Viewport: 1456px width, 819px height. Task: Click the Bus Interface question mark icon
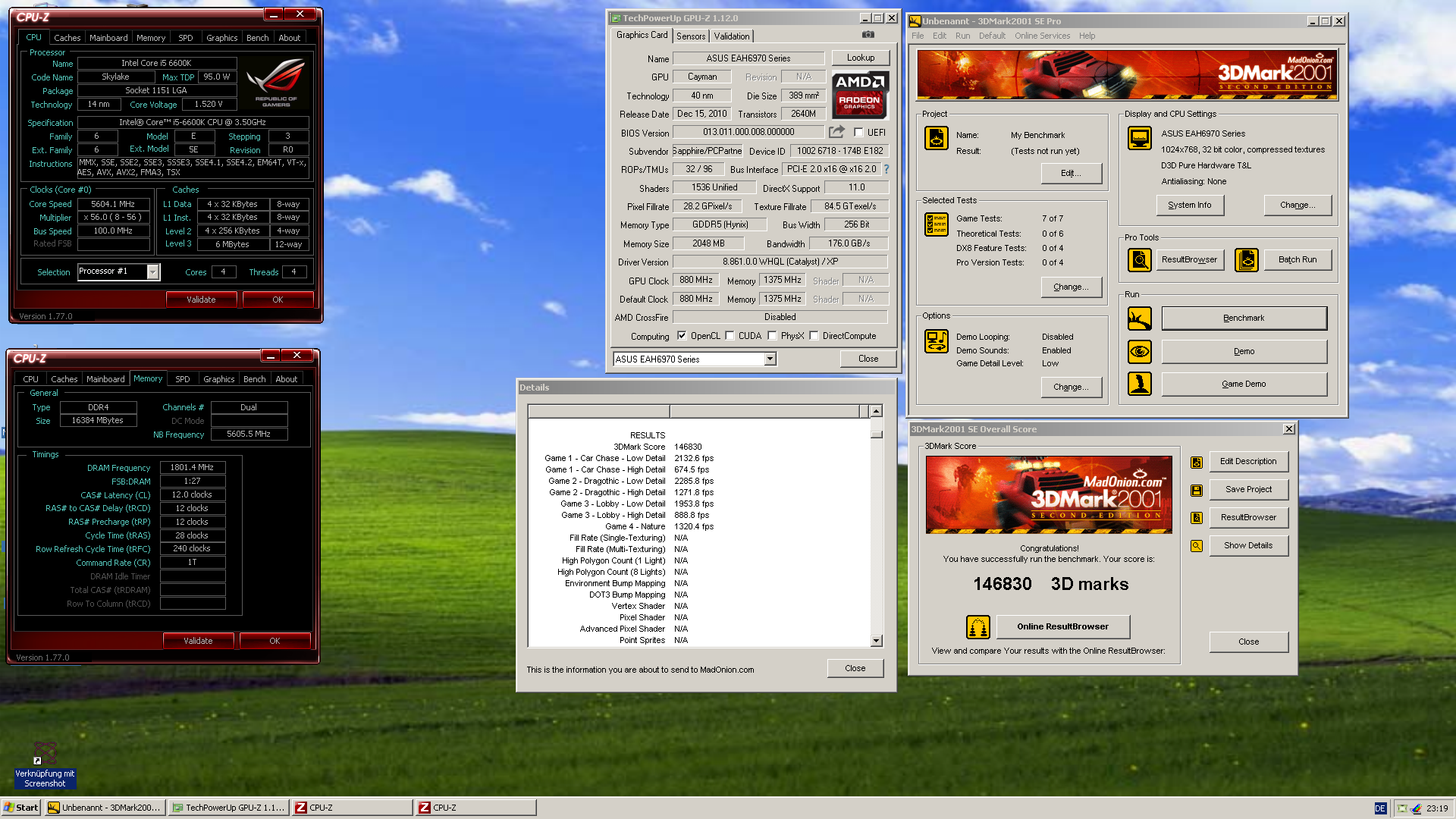point(886,169)
